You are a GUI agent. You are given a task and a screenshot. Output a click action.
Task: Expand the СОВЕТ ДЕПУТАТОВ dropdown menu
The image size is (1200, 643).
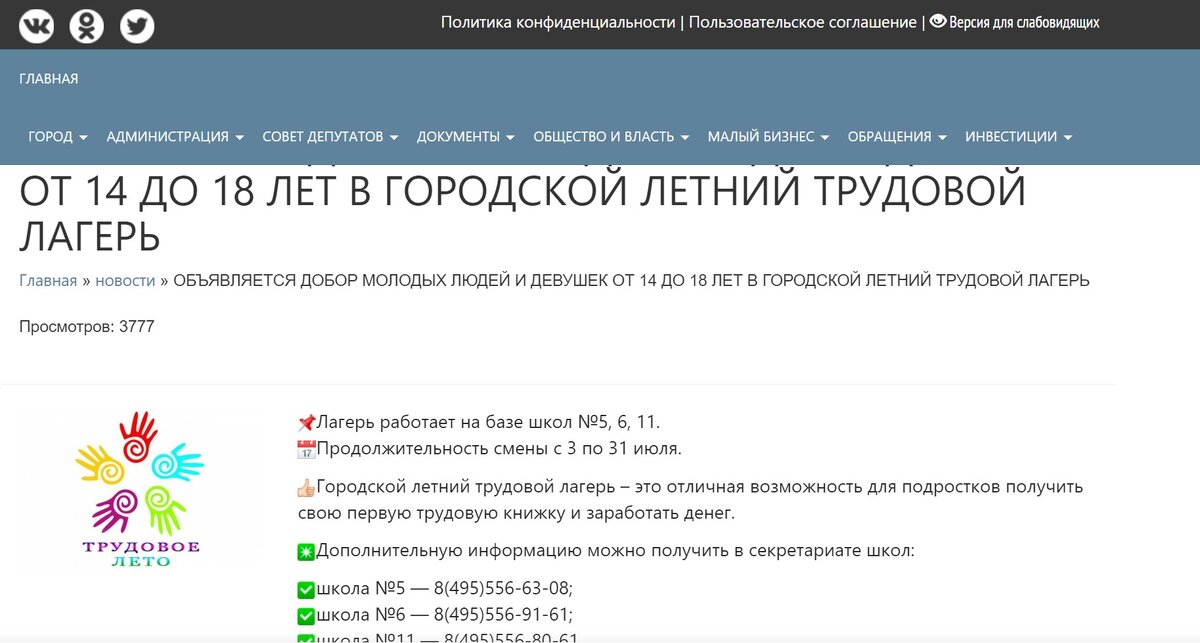coord(330,137)
